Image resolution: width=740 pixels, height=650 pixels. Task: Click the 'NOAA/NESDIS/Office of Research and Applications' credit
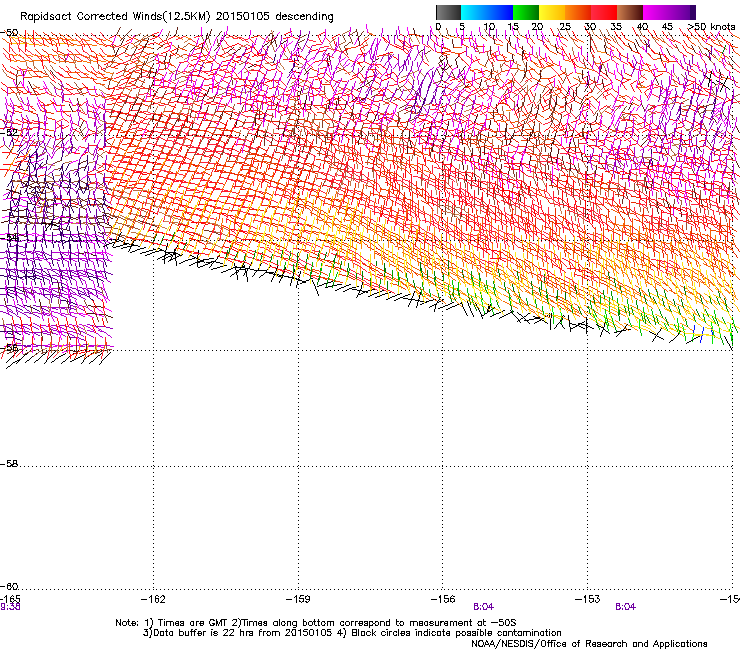[x=589, y=644]
